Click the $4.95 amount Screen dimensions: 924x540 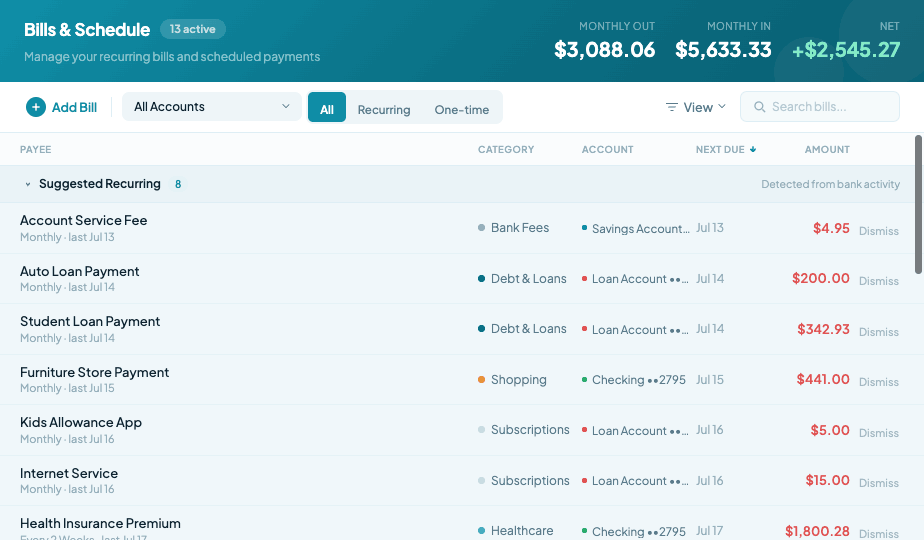point(831,228)
